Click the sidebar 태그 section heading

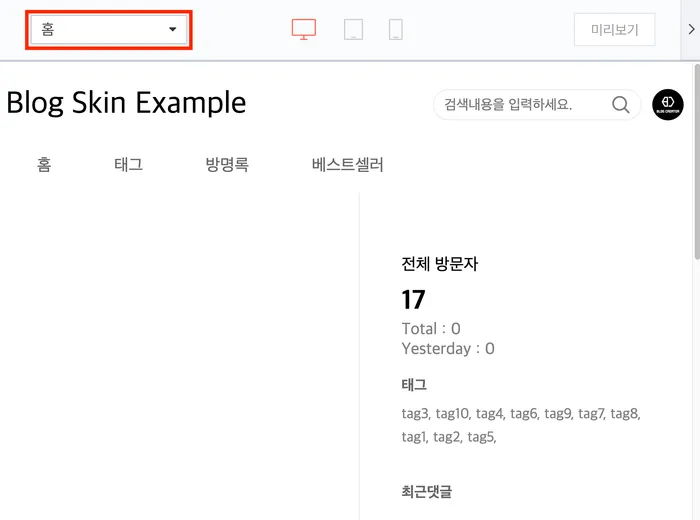click(x=414, y=384)
